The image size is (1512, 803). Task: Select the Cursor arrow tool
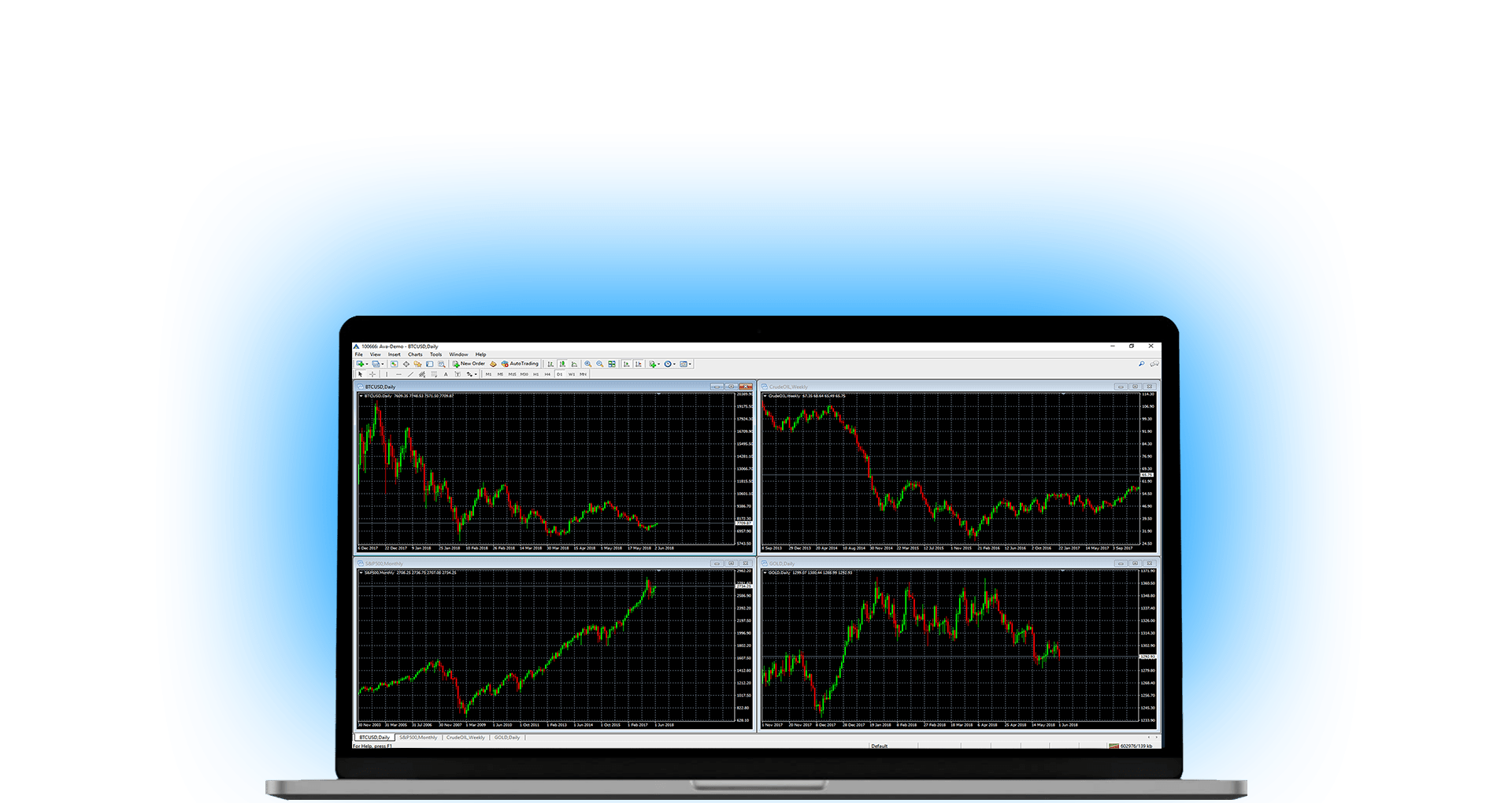(360, 374)
